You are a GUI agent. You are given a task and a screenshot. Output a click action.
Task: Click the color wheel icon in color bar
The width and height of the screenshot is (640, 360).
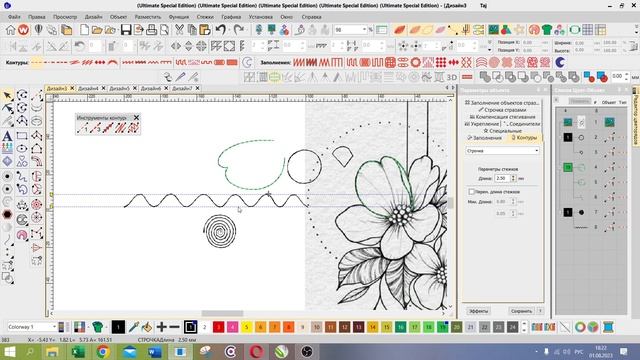[x=580, y=327]
